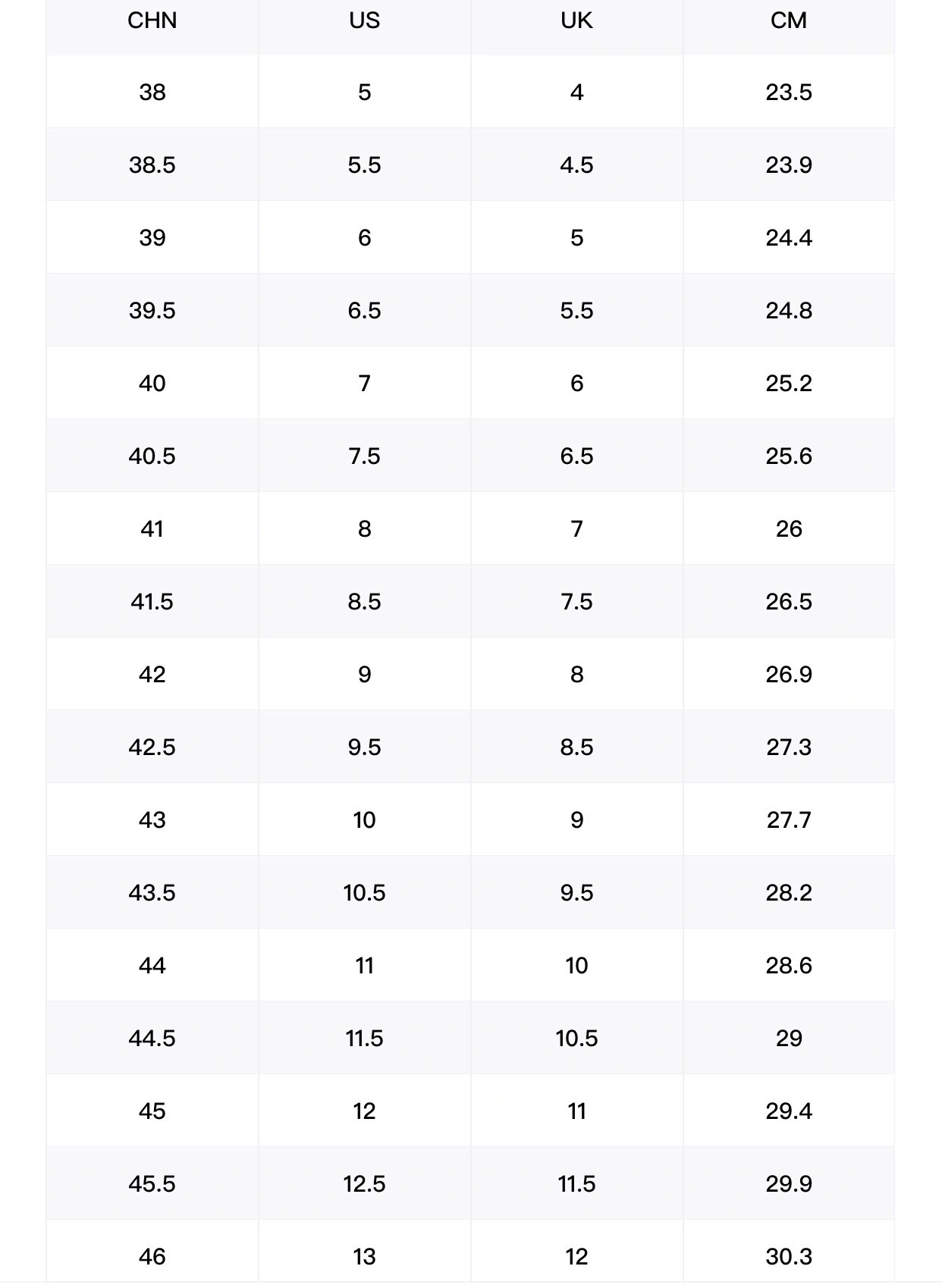The image size is (942, 1288).
Task: Select CHN size 45.5 cell
Action: (152, 1183)
